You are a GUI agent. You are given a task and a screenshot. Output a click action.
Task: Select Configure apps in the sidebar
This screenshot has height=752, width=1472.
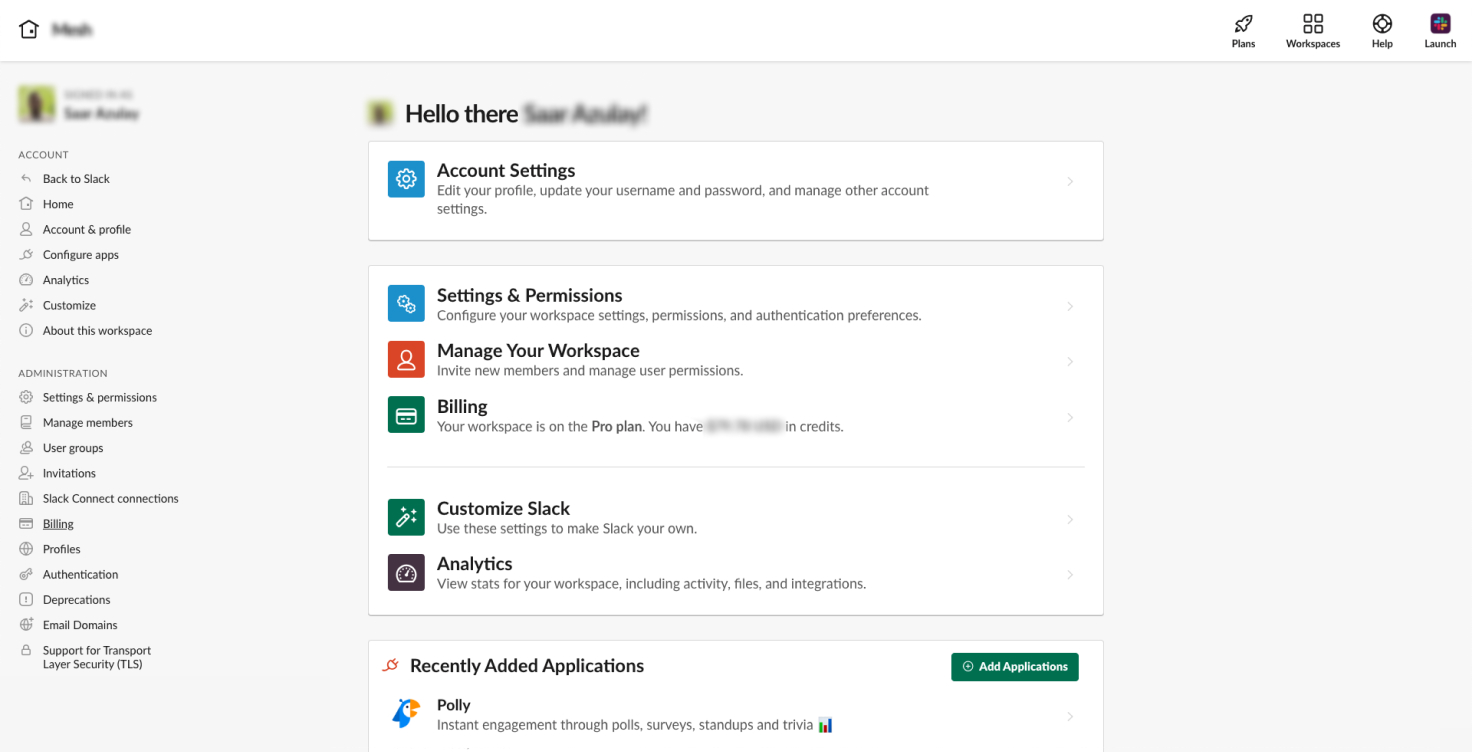coord(80,255)
